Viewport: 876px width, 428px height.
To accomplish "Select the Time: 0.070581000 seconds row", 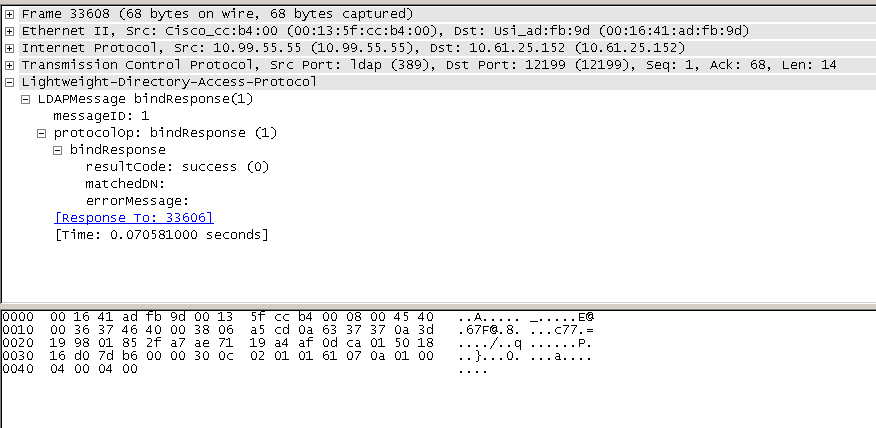I will (x=161, y=234).
